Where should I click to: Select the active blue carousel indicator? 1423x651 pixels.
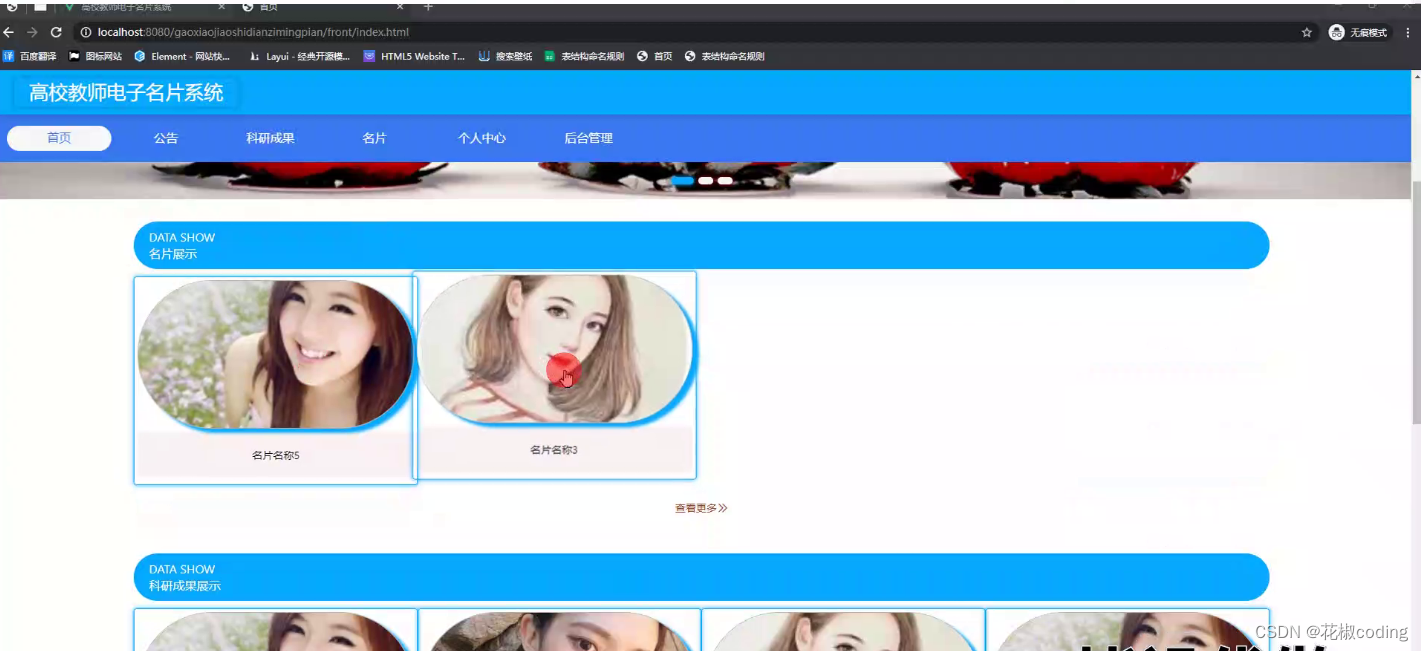683,181
